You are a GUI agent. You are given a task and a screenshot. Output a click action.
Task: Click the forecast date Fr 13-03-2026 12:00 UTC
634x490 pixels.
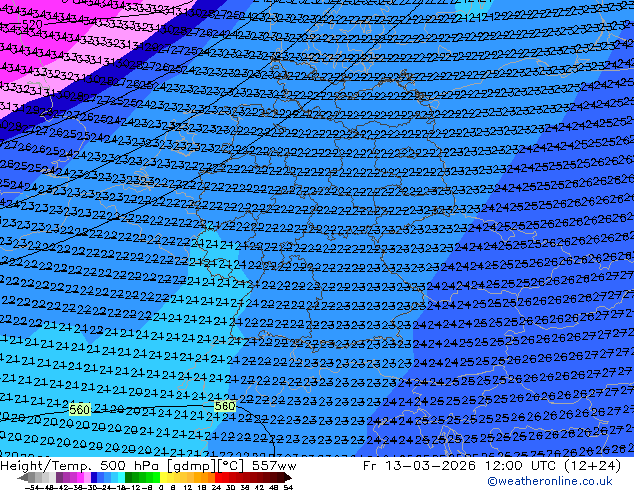click(x=444, y=466)
